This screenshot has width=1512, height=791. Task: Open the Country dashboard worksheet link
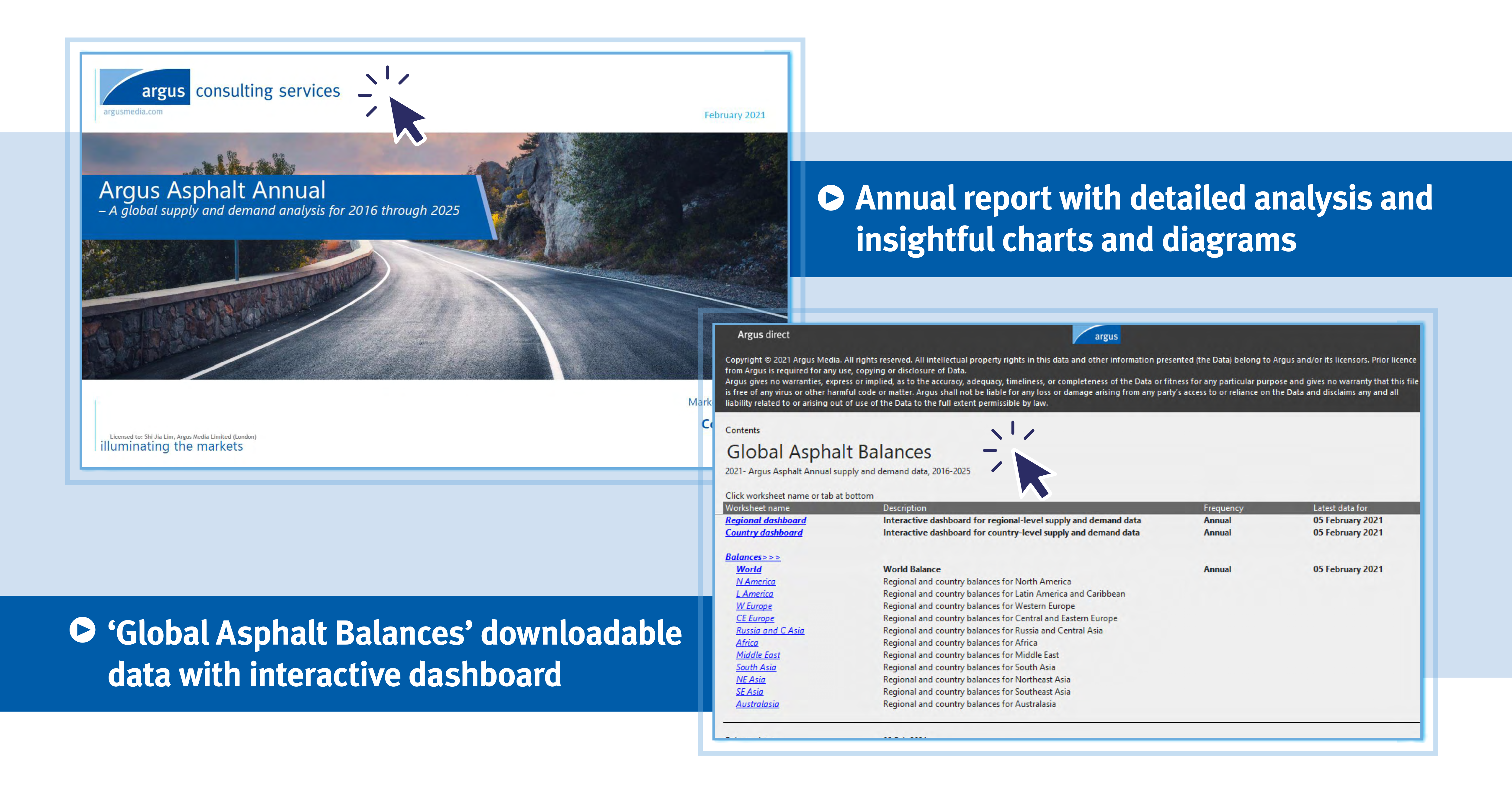764,533
